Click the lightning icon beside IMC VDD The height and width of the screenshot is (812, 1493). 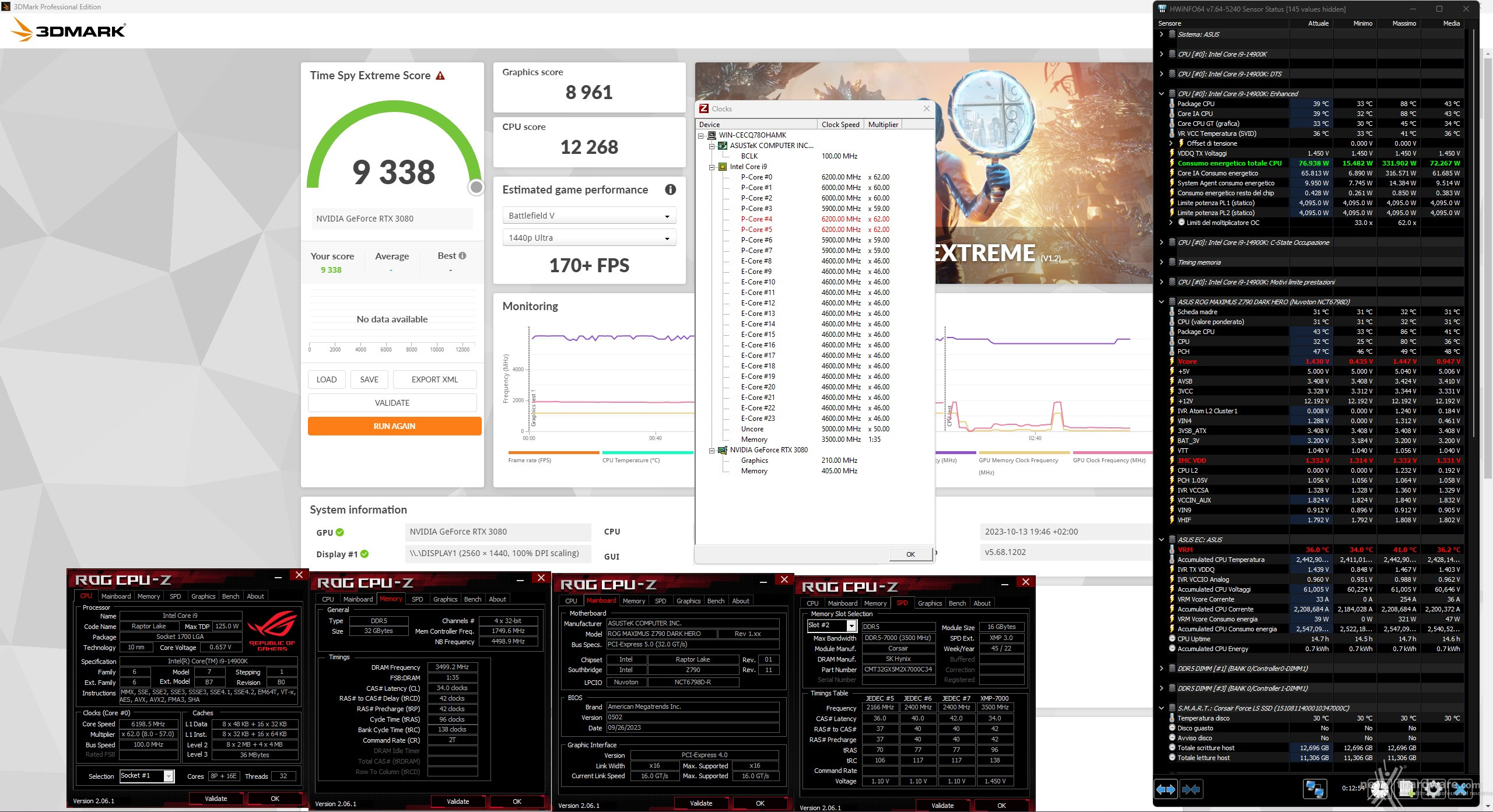tap(1172, 461)
